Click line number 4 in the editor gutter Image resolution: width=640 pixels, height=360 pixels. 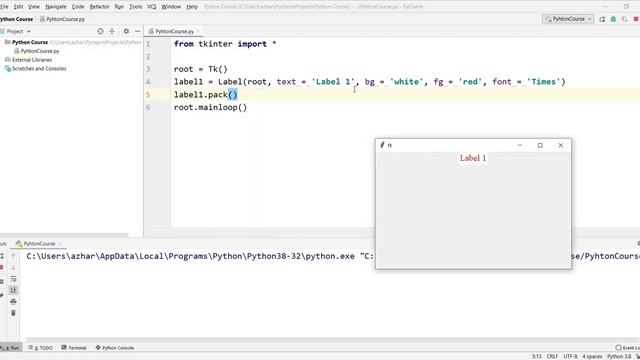tap(148, 82)
